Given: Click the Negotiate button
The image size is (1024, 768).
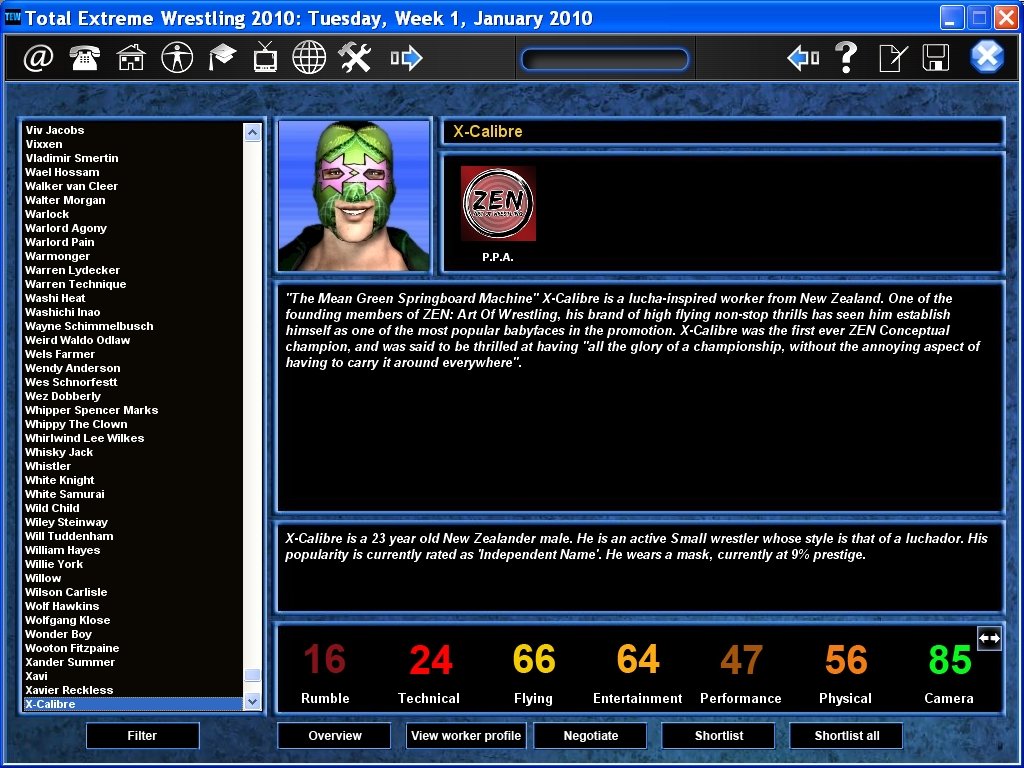Looking at the screenshot, I should point(590,735).
